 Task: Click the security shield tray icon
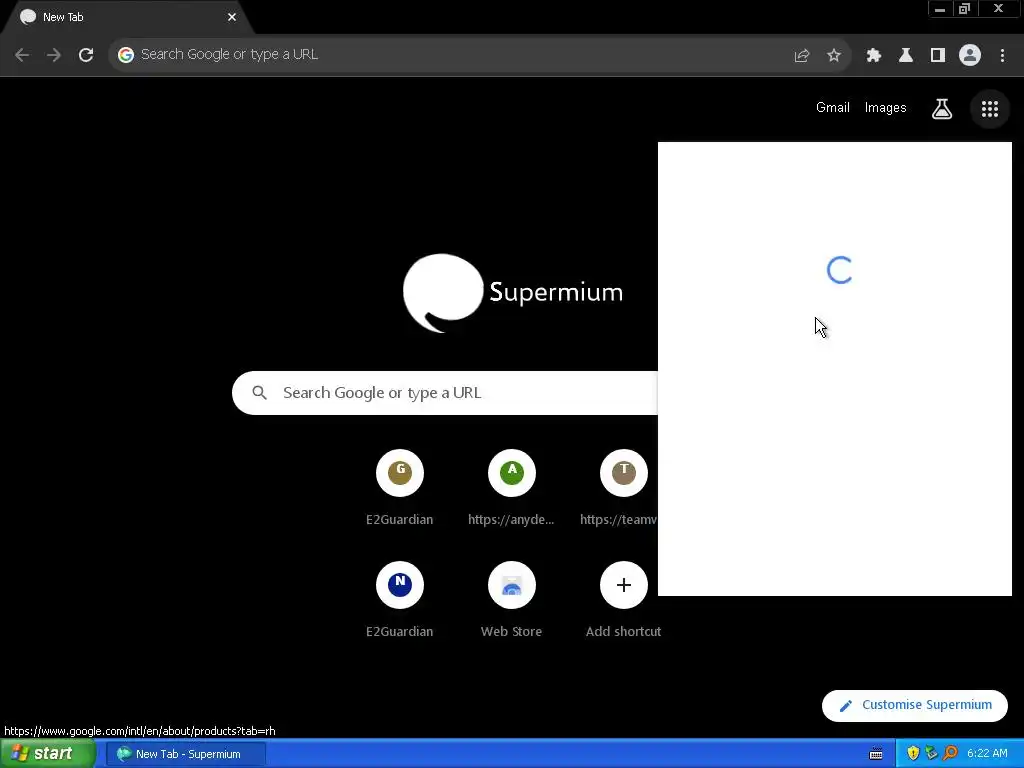pyautogui.click(x=913, y=754)
